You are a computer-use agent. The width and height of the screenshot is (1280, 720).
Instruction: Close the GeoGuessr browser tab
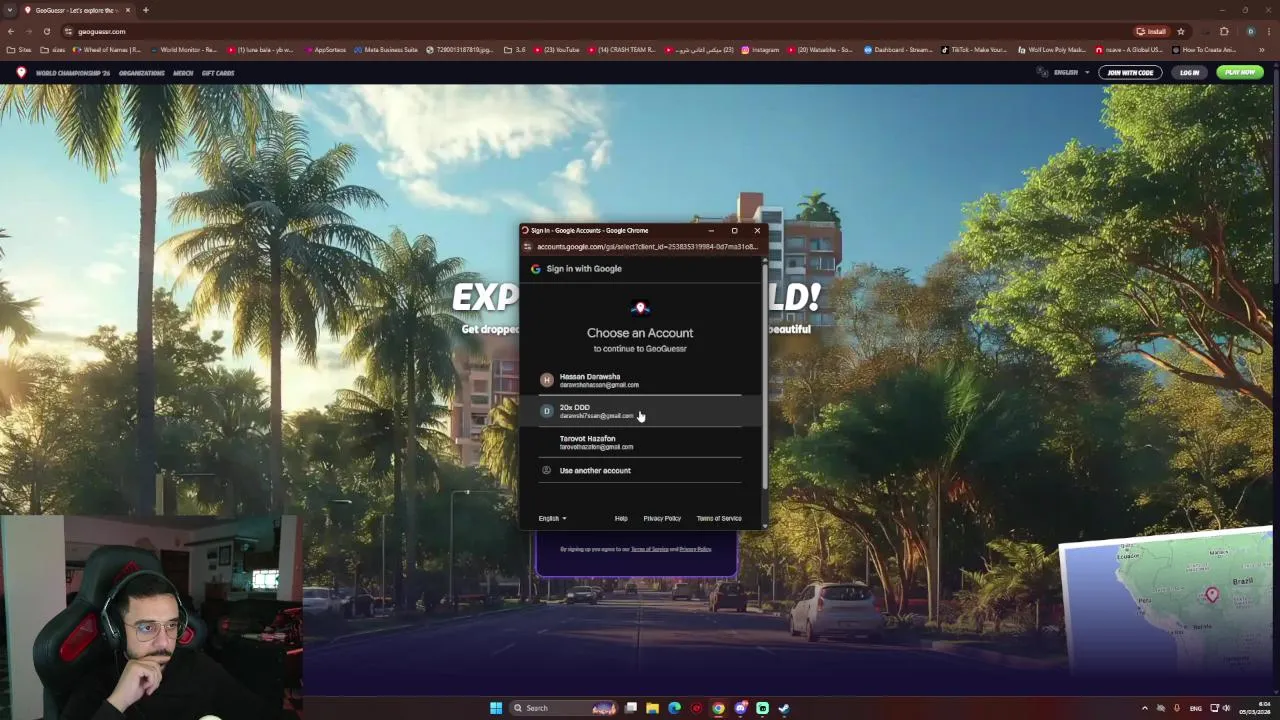point(128,10)
